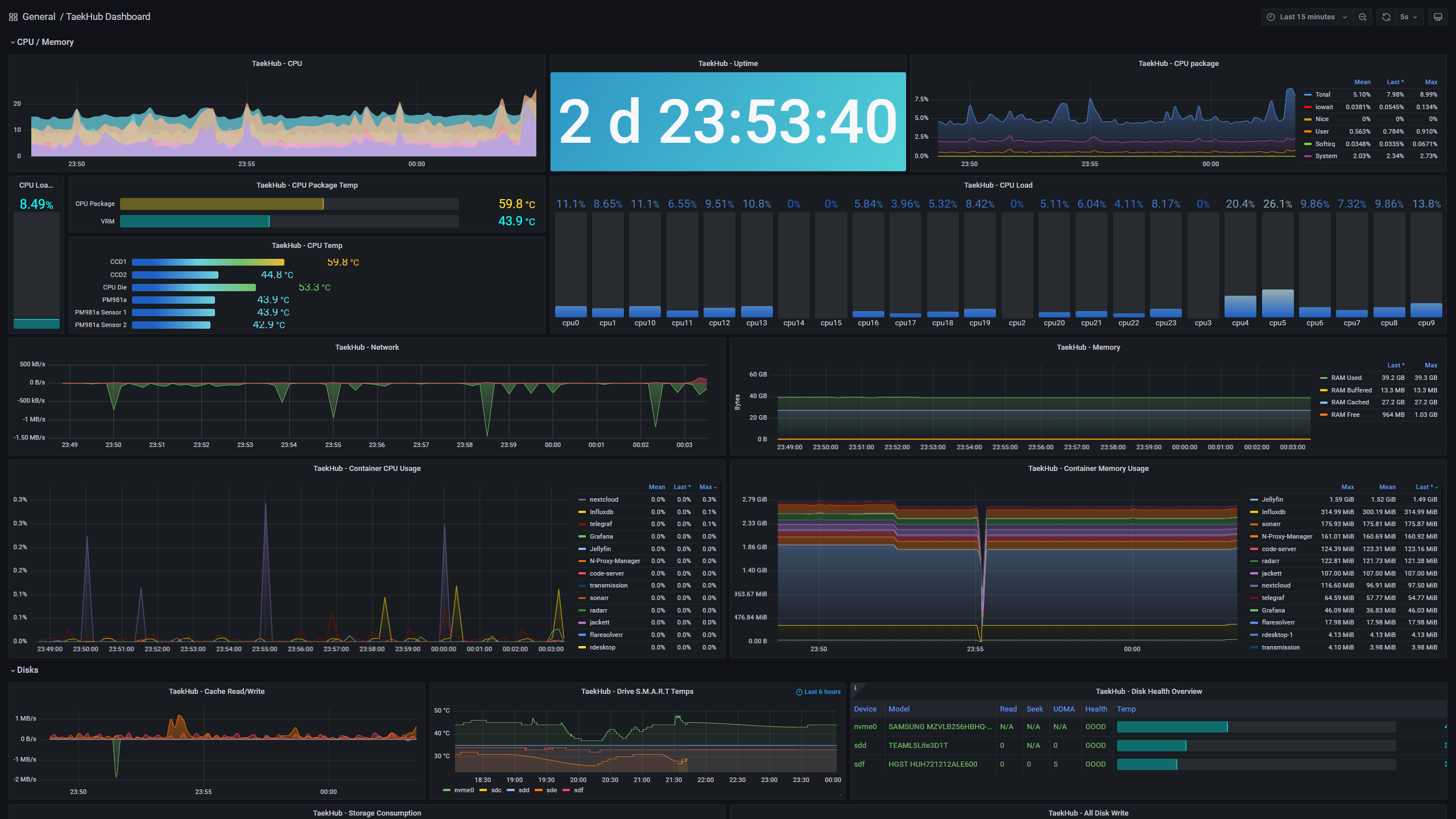The image size is (1456, 819).
Task: Toggle the iowait series in the CPU package legend
Action: [x=1323, y=107]
